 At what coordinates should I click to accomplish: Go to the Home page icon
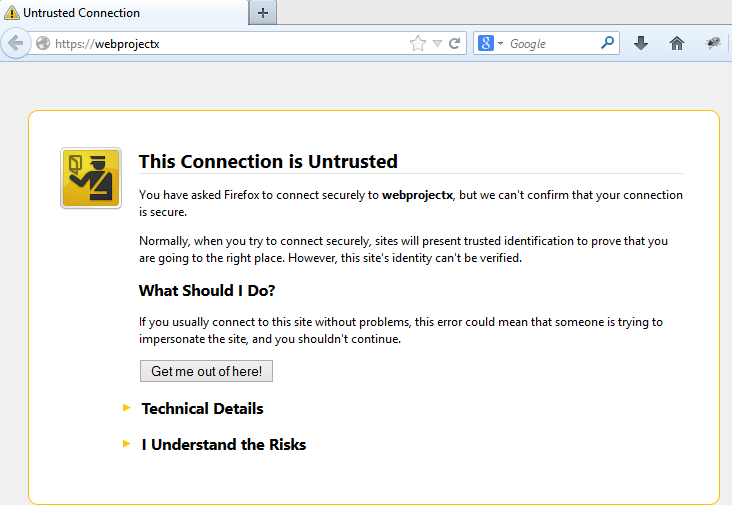677,43
